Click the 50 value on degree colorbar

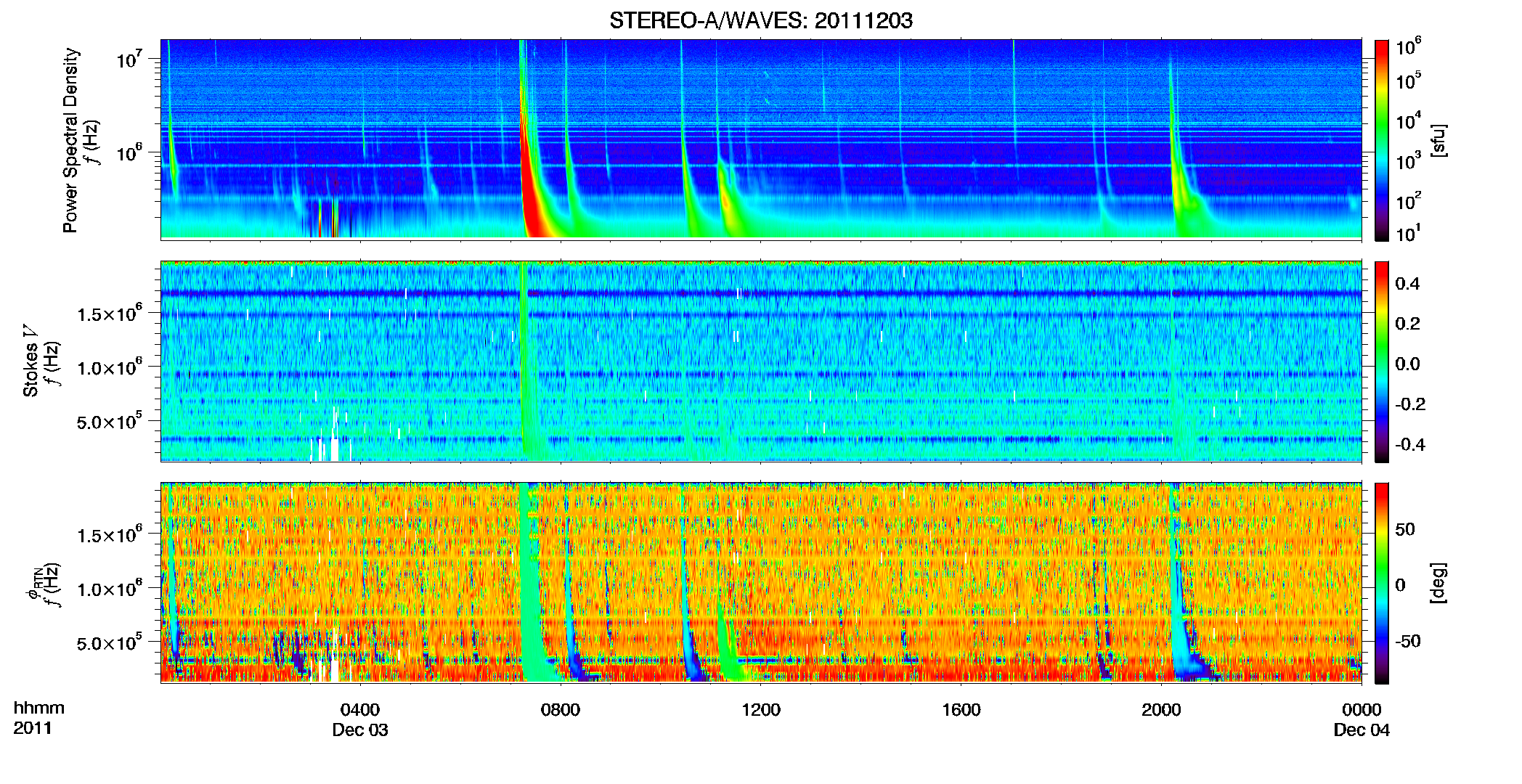(x=1405, y=529)
